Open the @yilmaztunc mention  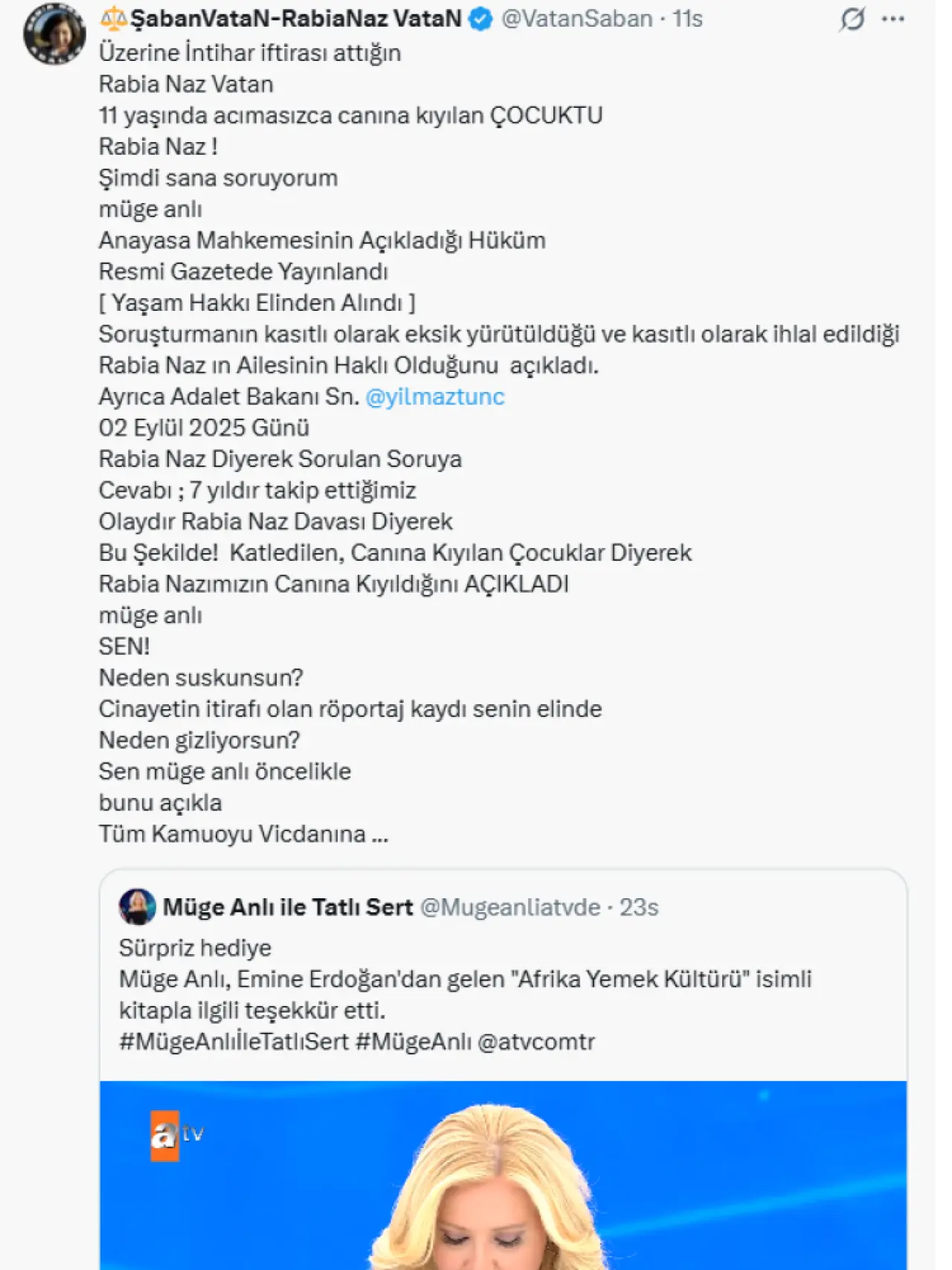pos(435,397)
